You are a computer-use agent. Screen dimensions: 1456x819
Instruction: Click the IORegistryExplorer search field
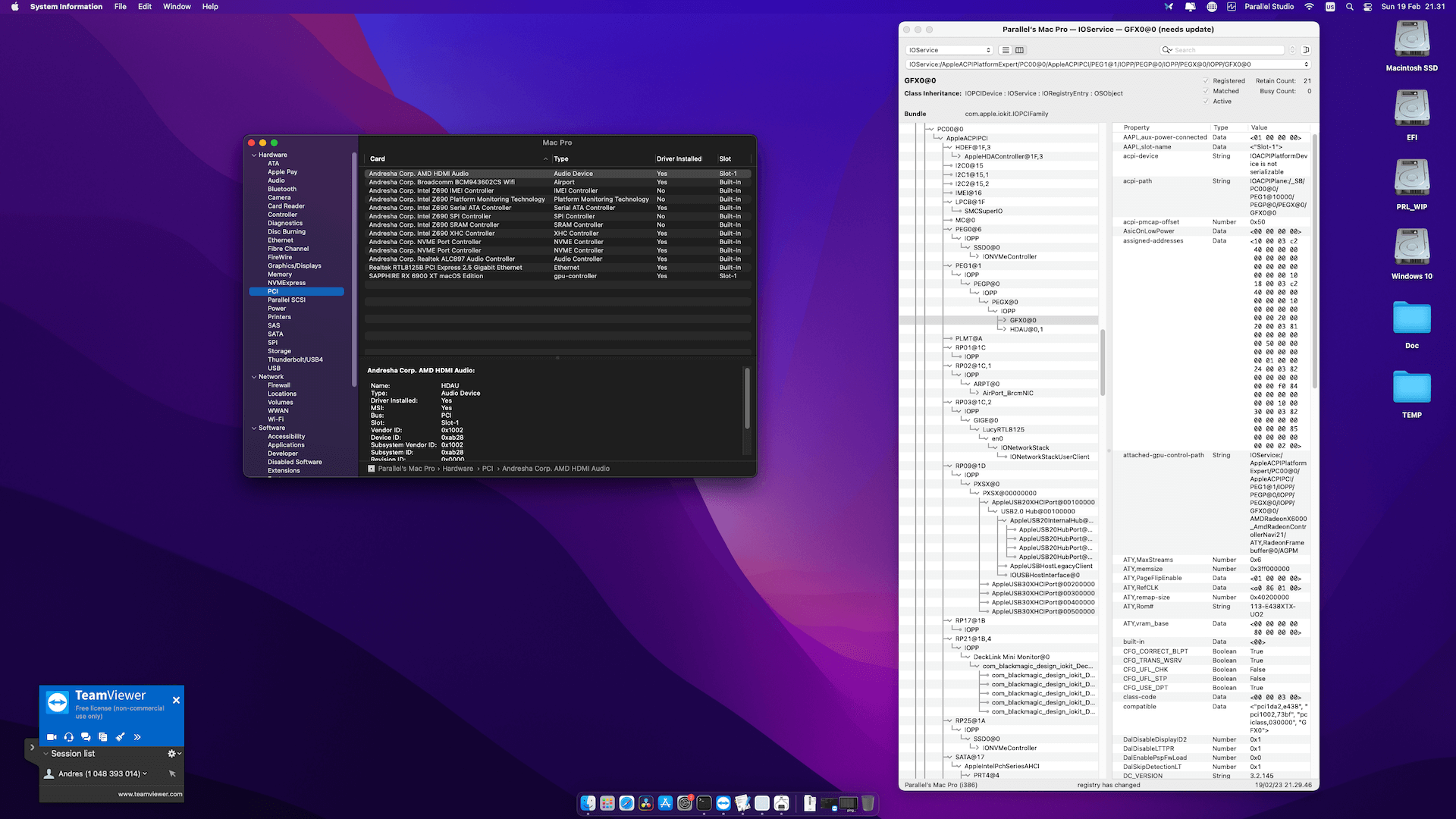click(1222, 50)
